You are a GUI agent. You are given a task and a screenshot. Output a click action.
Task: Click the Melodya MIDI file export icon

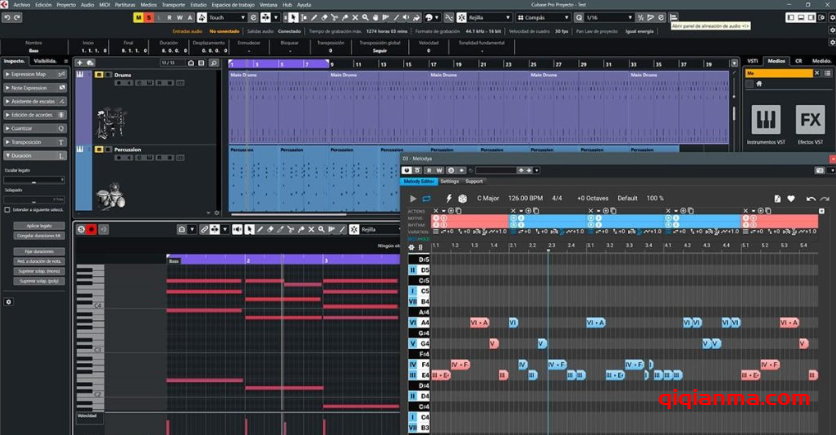[777, 198]
